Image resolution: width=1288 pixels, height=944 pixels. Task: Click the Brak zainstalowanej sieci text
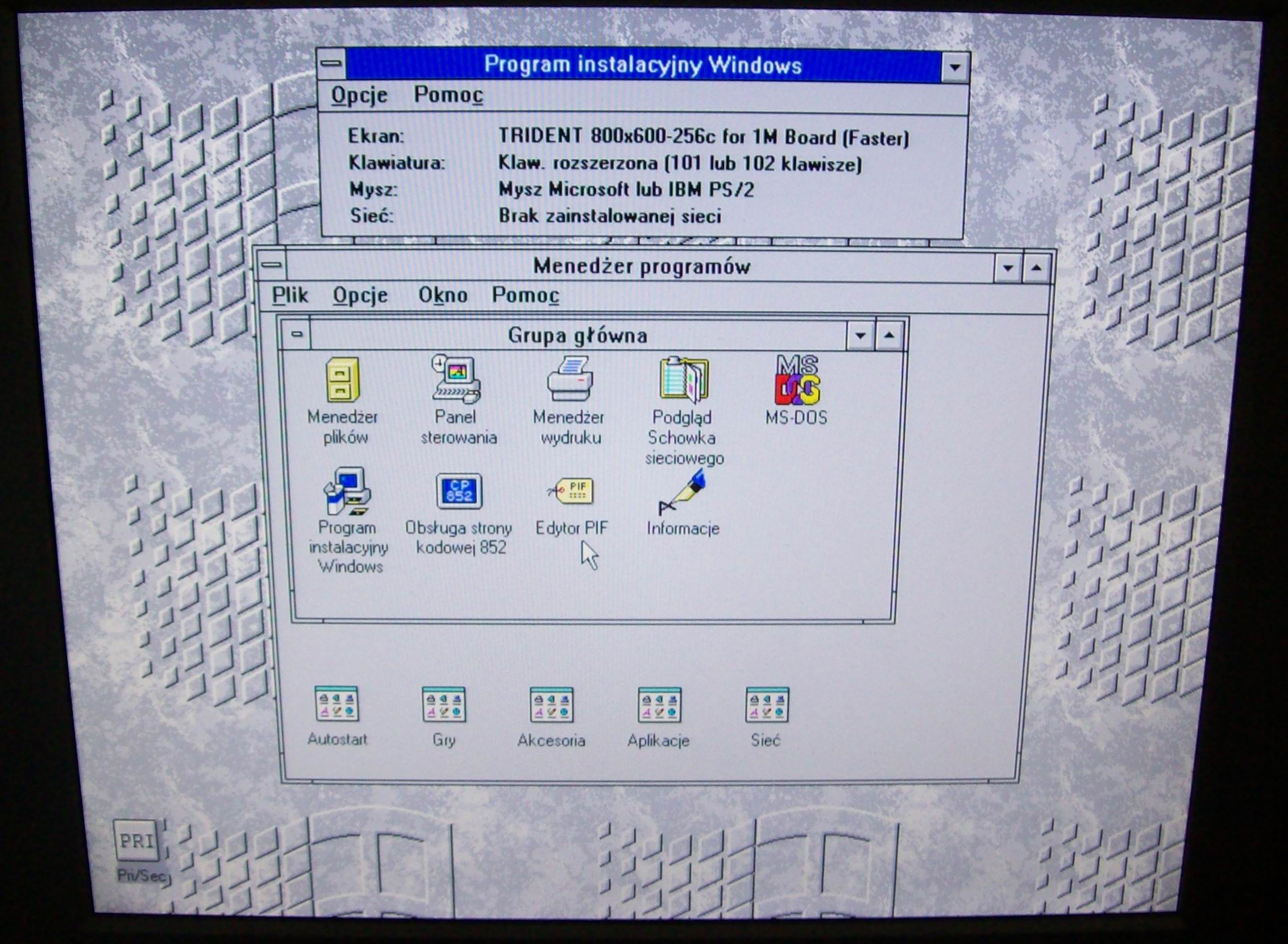coord(610,216)
